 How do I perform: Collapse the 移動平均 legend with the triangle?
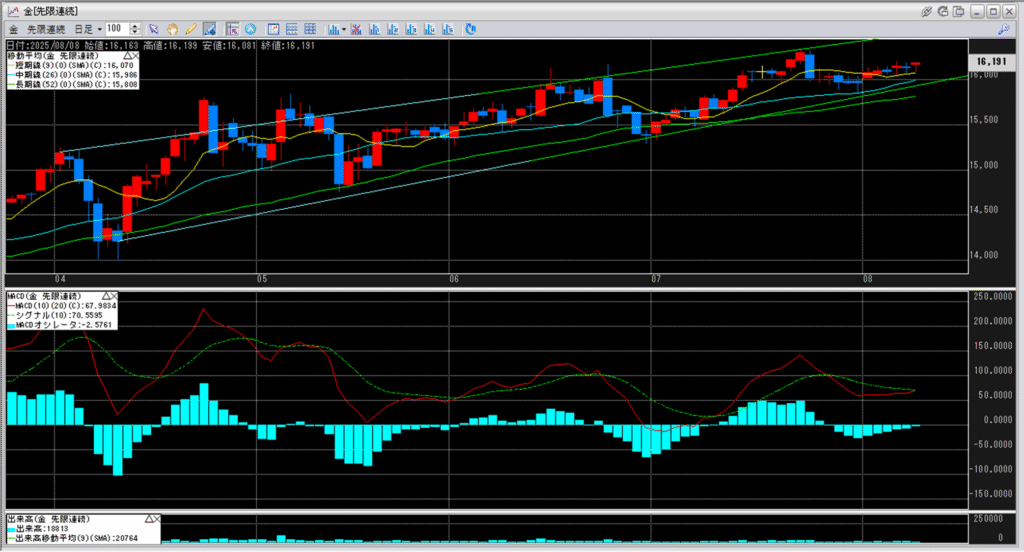click(127, 56)
